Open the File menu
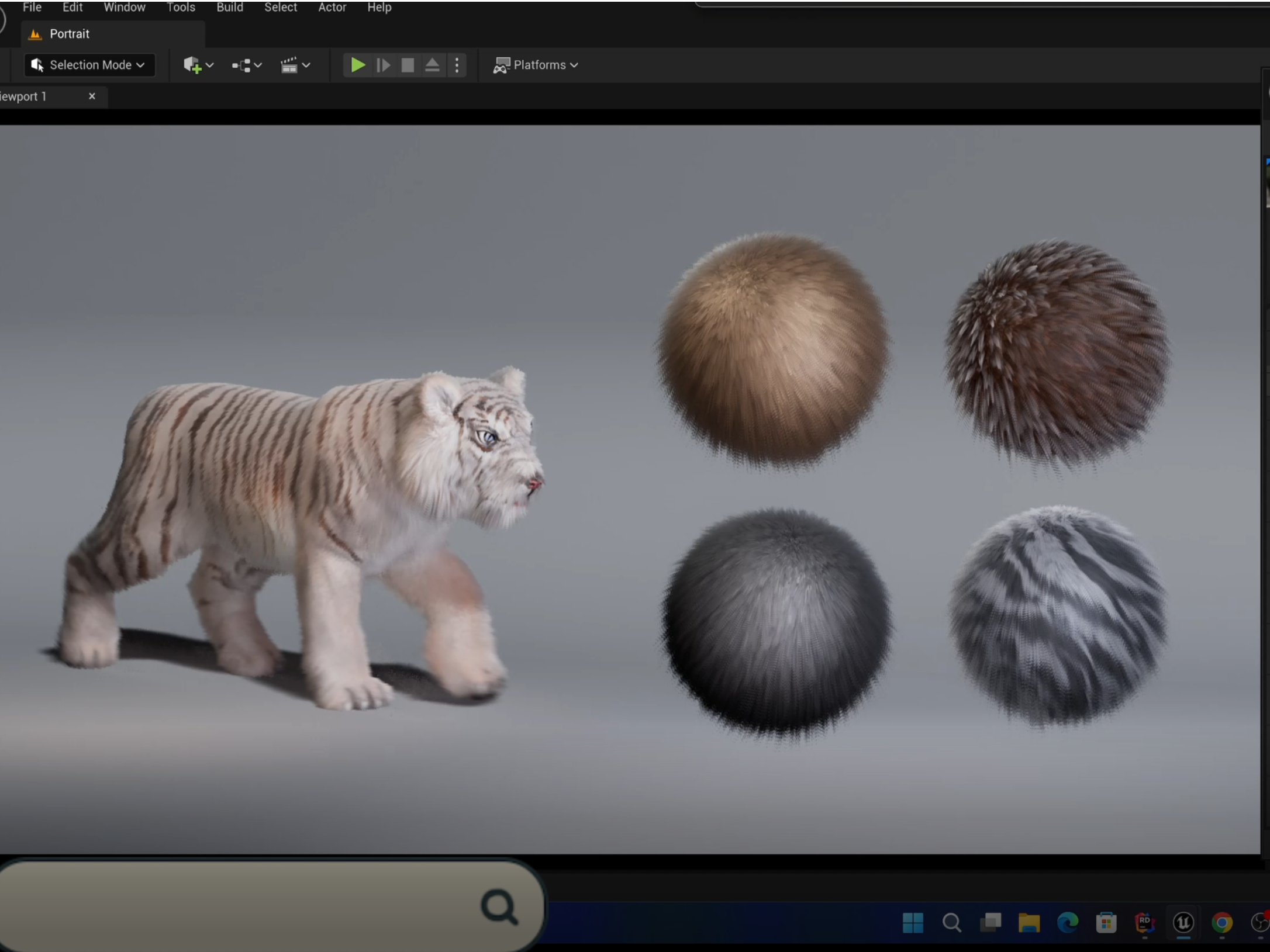The width and height of the screenshot is (1270, 952). click(32, 7)
